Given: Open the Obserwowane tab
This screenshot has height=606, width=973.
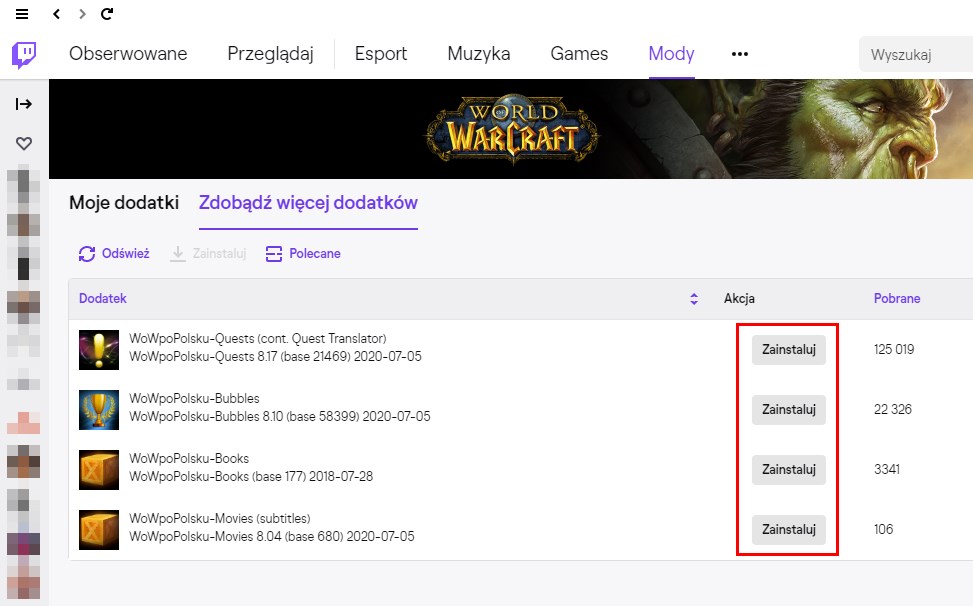Looking at the screenshot, I should click(x=128, y=54).
